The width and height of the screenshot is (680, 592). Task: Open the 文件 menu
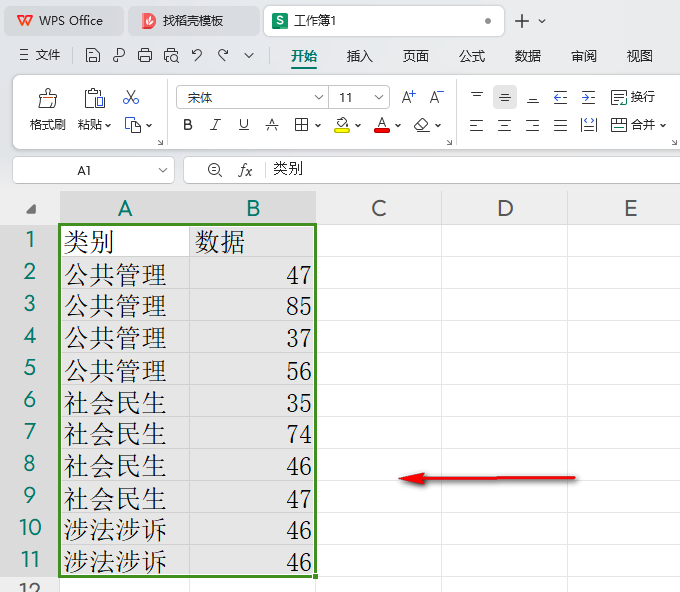tap(39, 55)
